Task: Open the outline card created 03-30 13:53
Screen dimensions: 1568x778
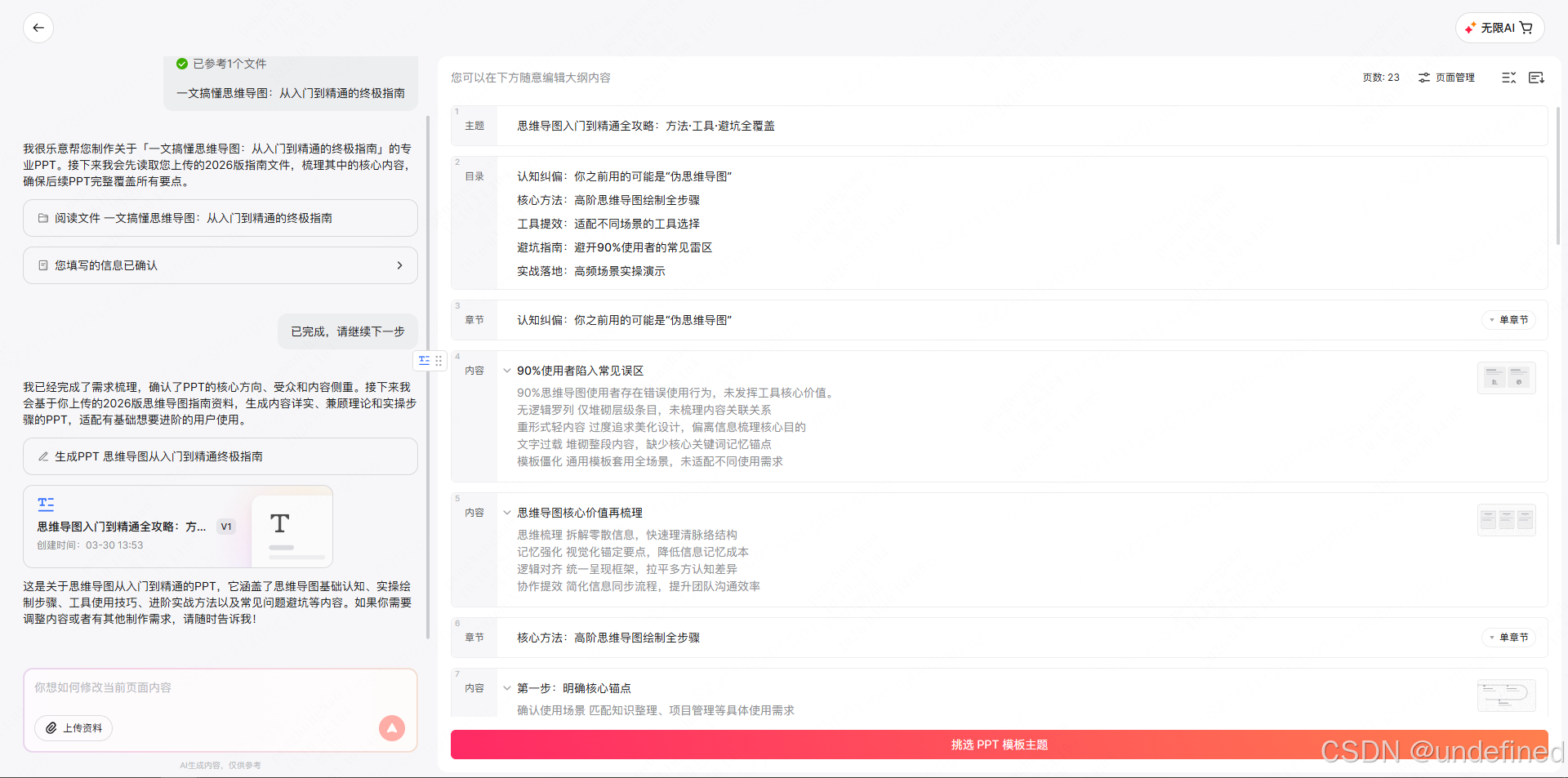Action: [x=178, y=527]
